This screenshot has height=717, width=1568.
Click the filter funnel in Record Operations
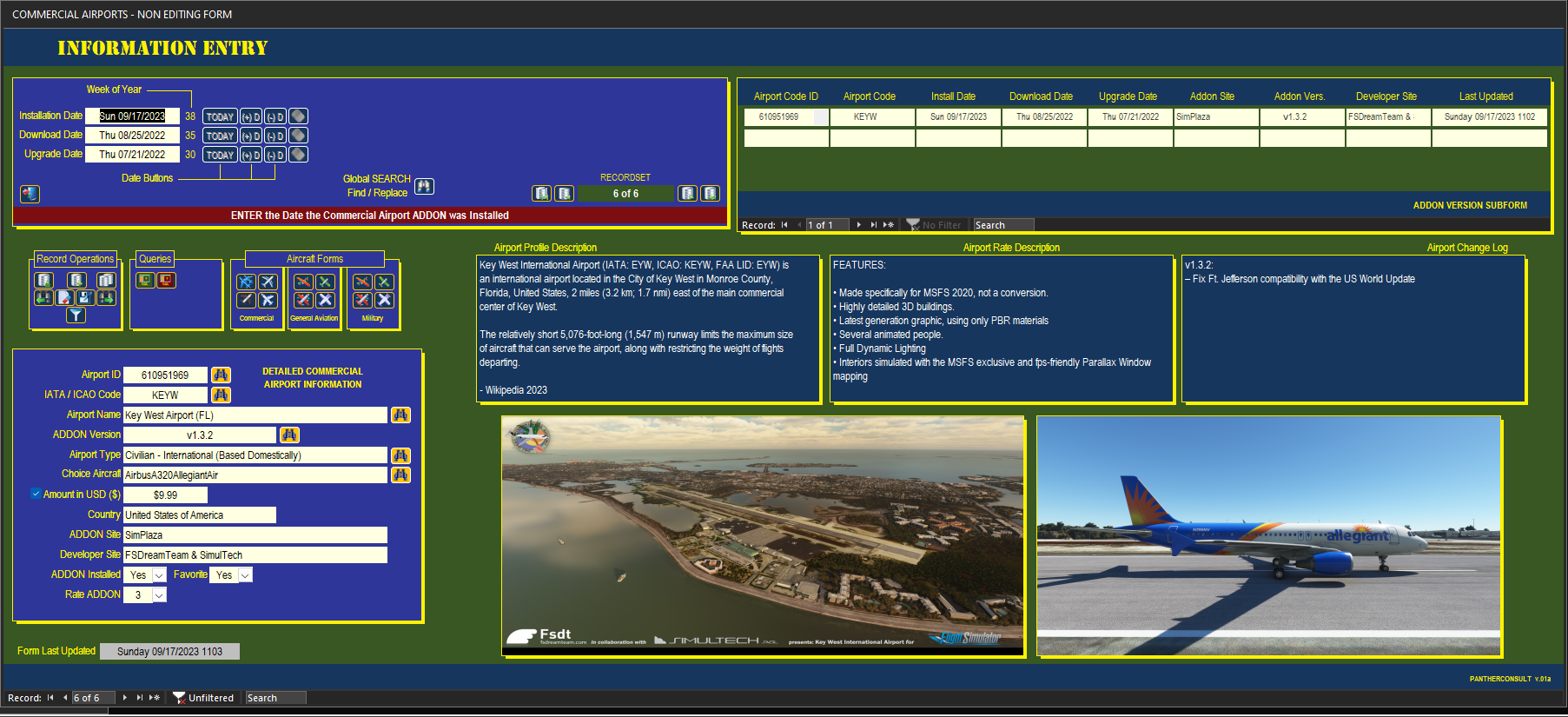pyautogui.click(x=76, y=315)
